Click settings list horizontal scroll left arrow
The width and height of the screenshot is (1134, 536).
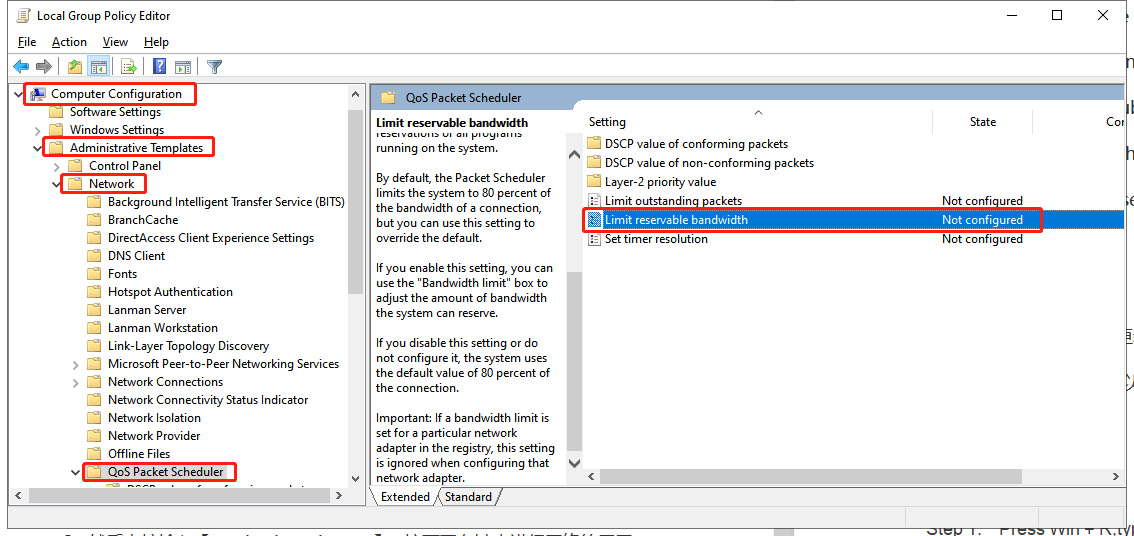[592, 476]
